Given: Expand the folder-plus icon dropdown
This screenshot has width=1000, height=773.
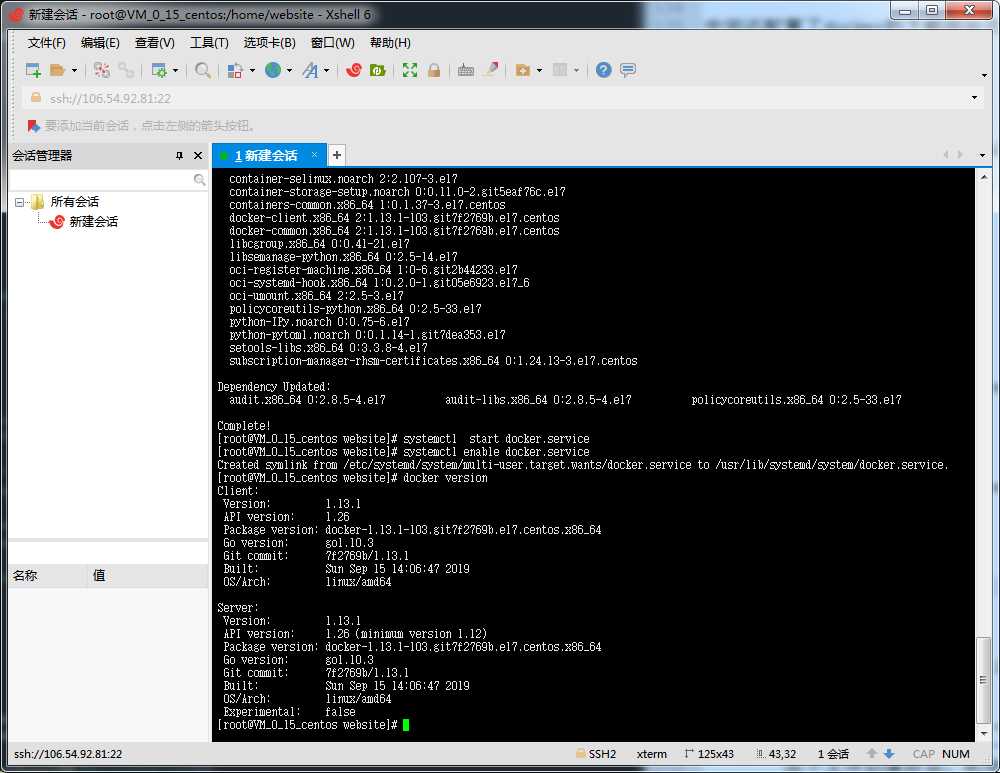Looking at the screenshot, I should click(540, 70).
